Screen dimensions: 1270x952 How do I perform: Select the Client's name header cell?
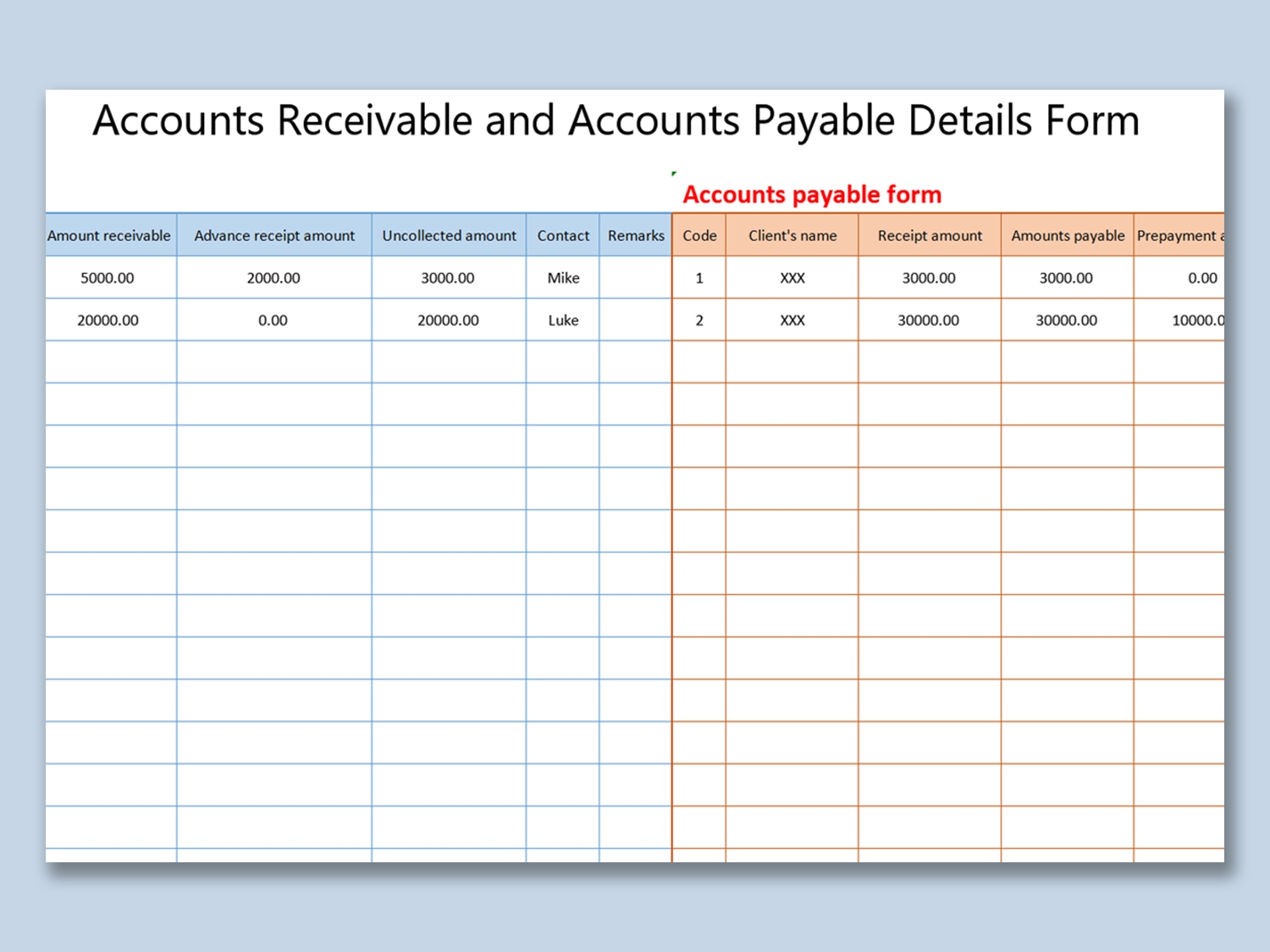click(792, 235)
